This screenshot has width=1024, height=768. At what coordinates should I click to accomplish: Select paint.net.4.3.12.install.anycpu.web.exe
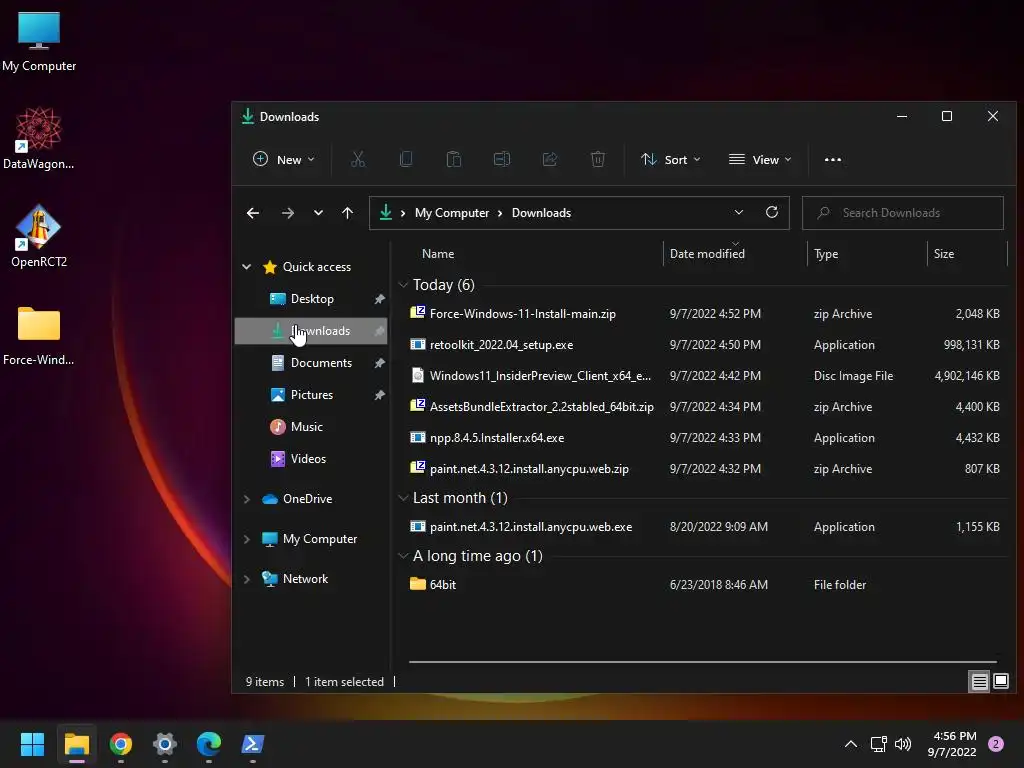[704, 526]
